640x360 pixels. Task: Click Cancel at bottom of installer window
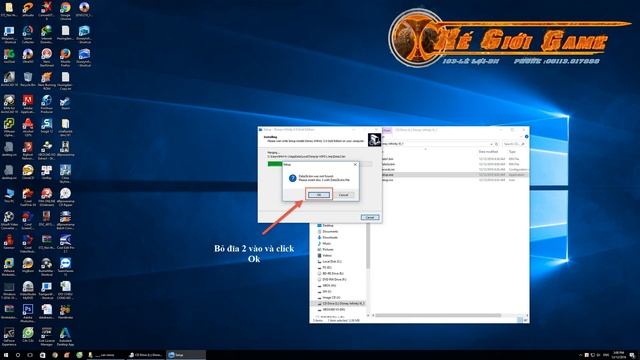tap(370, 218)
